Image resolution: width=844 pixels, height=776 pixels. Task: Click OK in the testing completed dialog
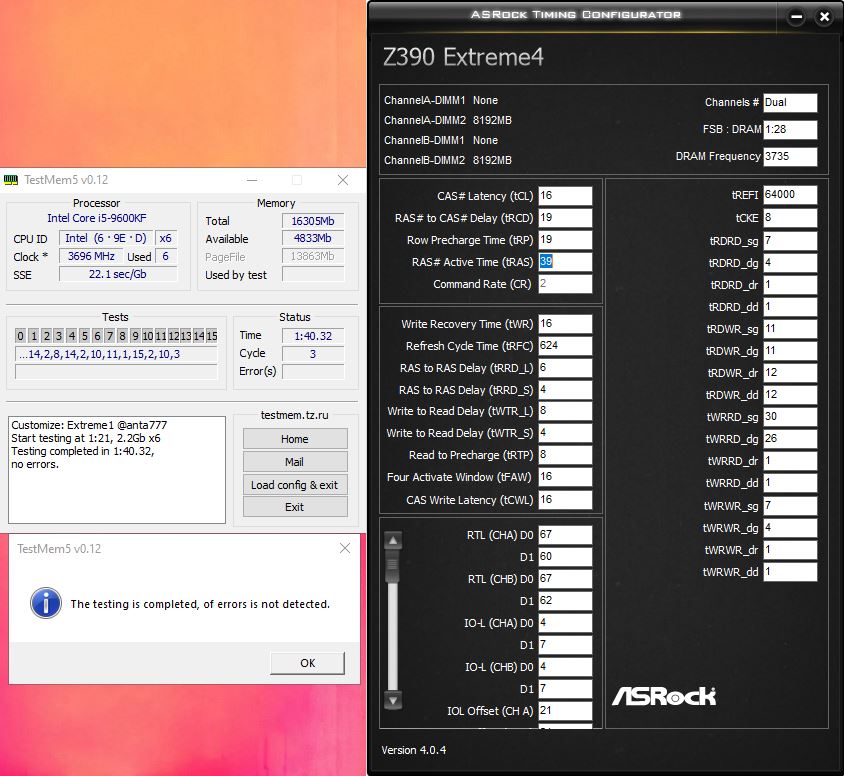(x=307, y=663)
